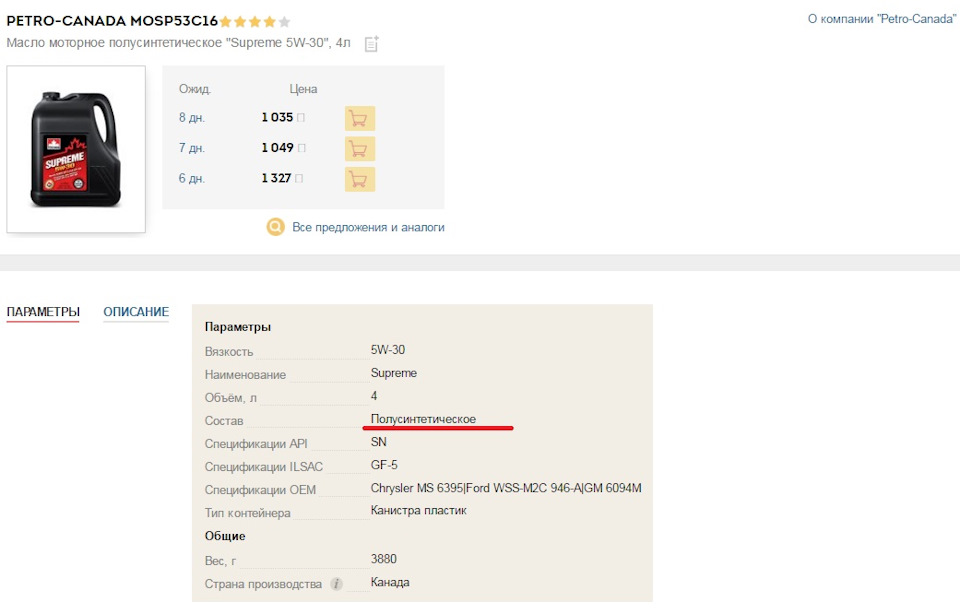This screenshot has height=614, width=960.
Task: Add the 1 049 price offer to cart
Action: coord(359,149)
